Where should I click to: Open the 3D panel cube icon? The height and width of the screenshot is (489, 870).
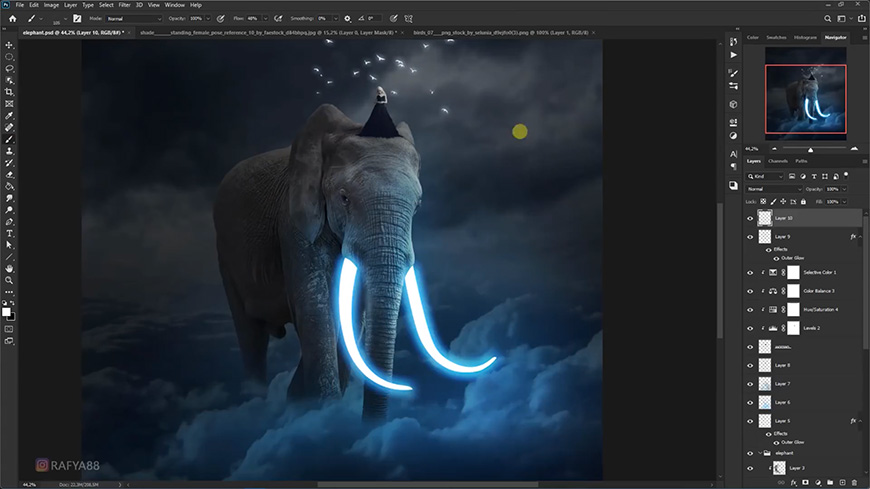click(734, 104)
